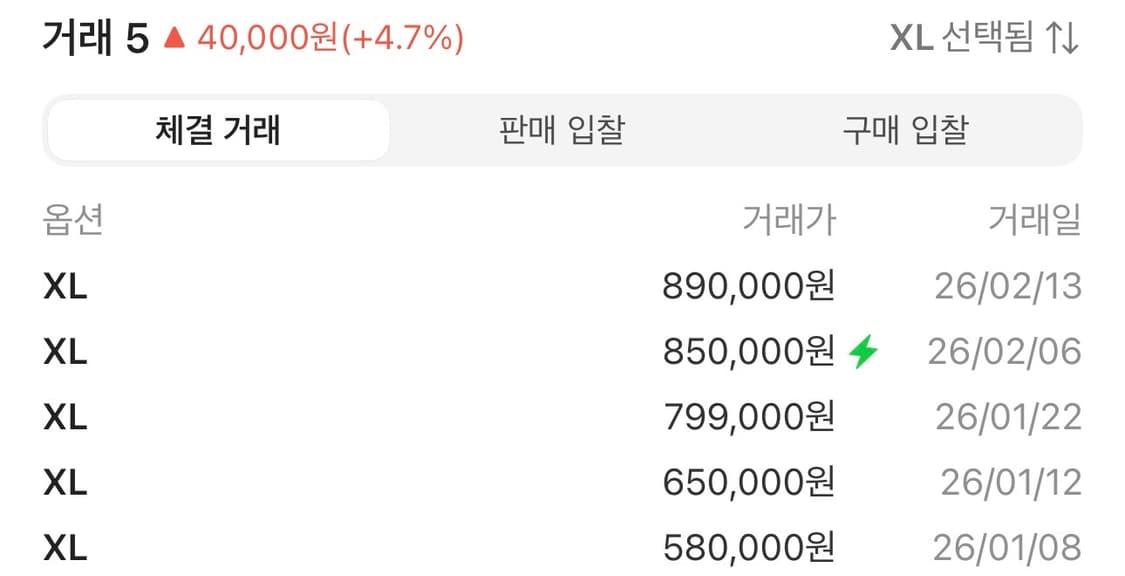
Task: Click the sorting arrows next to XL 선택됨
Action: (1064, 38)
